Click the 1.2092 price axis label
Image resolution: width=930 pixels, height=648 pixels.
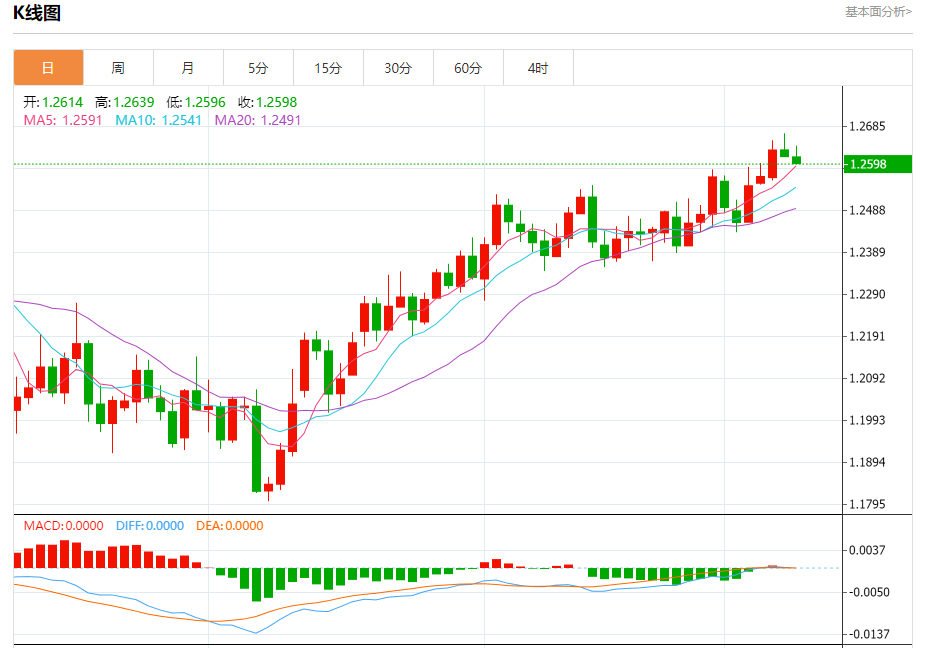click(x=867, y=378)
